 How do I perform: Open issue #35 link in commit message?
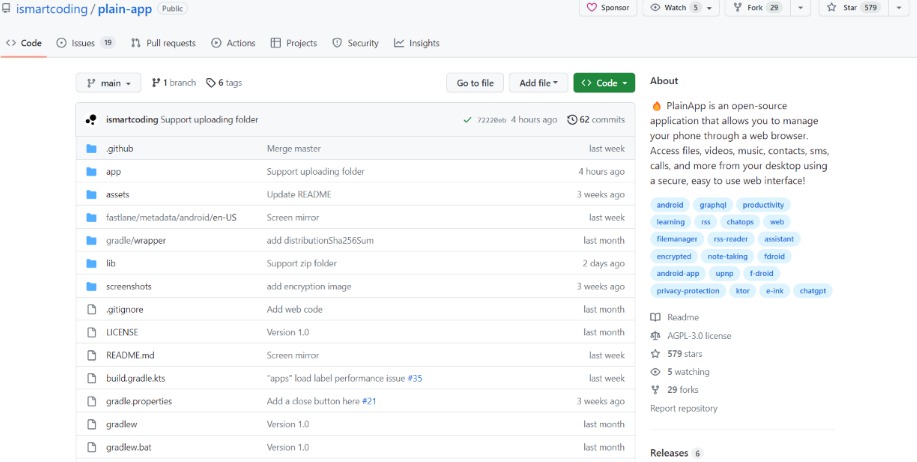coord(415,378)
